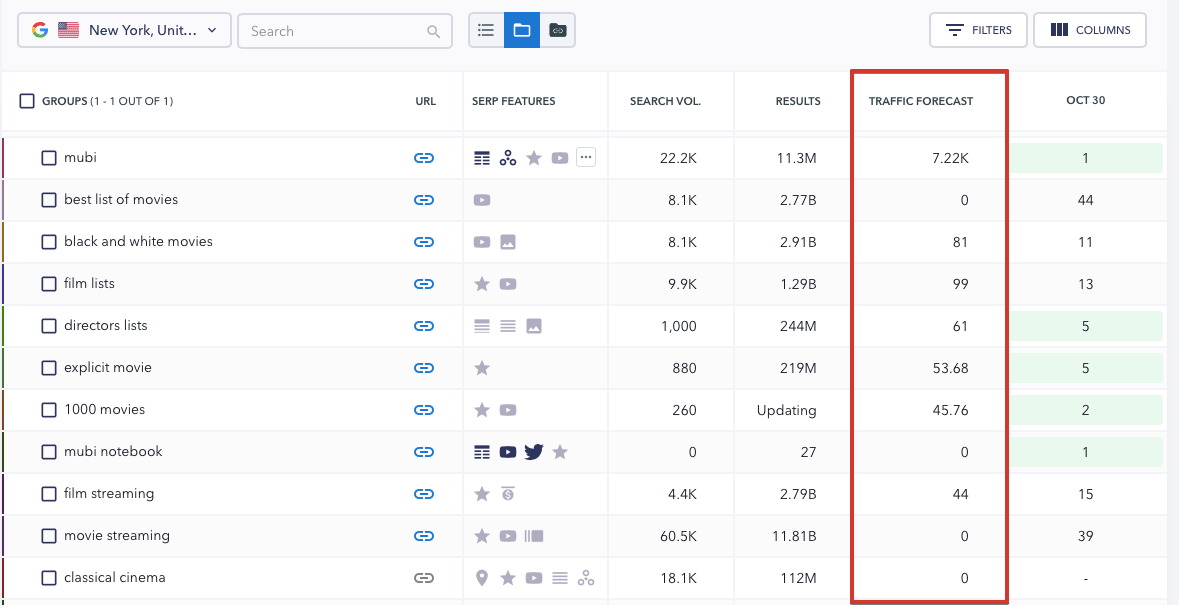The image size is (1179, 608).
Task: Sort by Traffic Forecast column header
Action: [x=920, y=101]
